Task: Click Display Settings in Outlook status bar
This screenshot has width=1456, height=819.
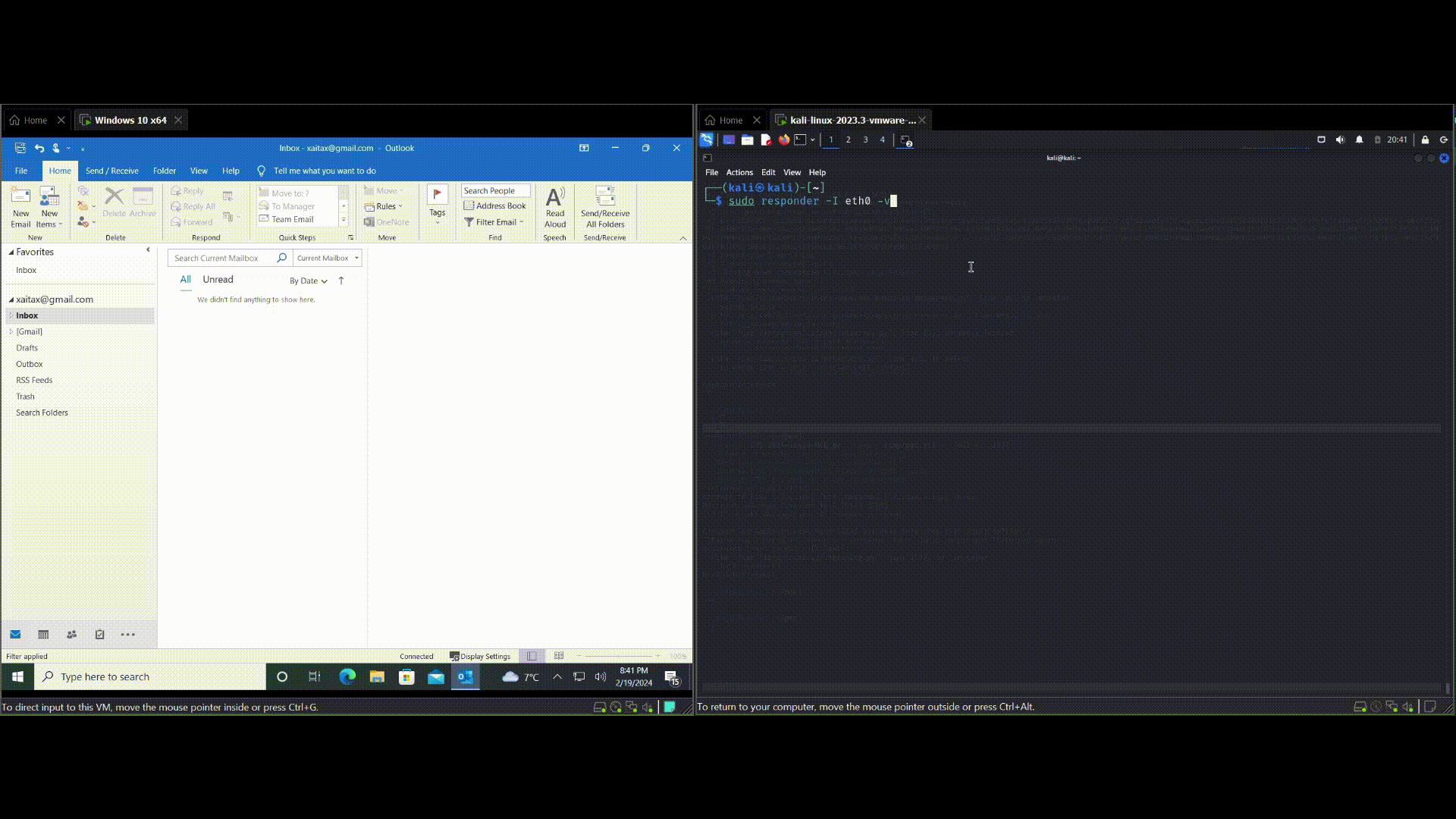Action: coord(480,656)
